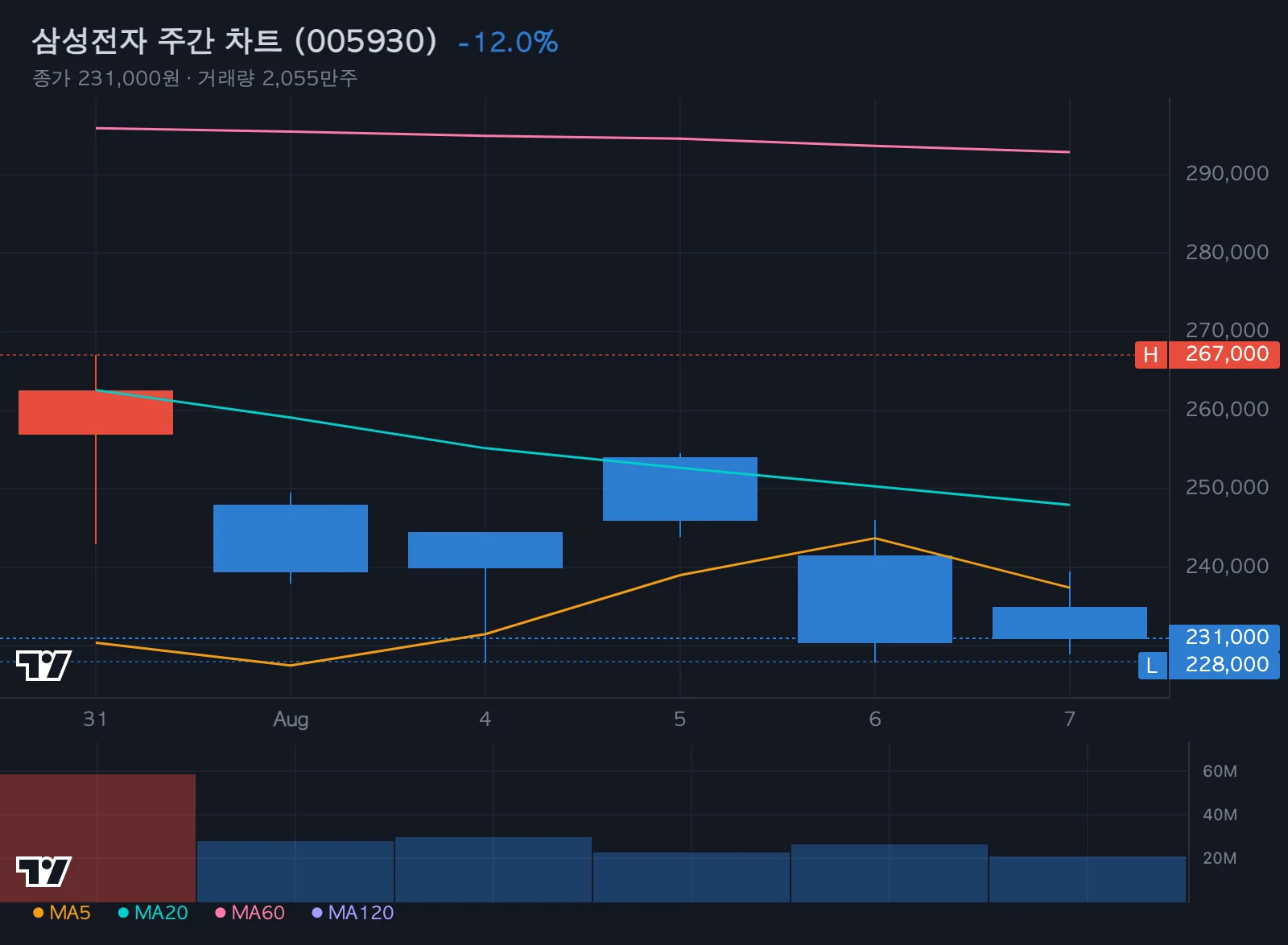Click the blue L low-price marker
This screenshot has height=945, width=1288.
point(1152,666)
